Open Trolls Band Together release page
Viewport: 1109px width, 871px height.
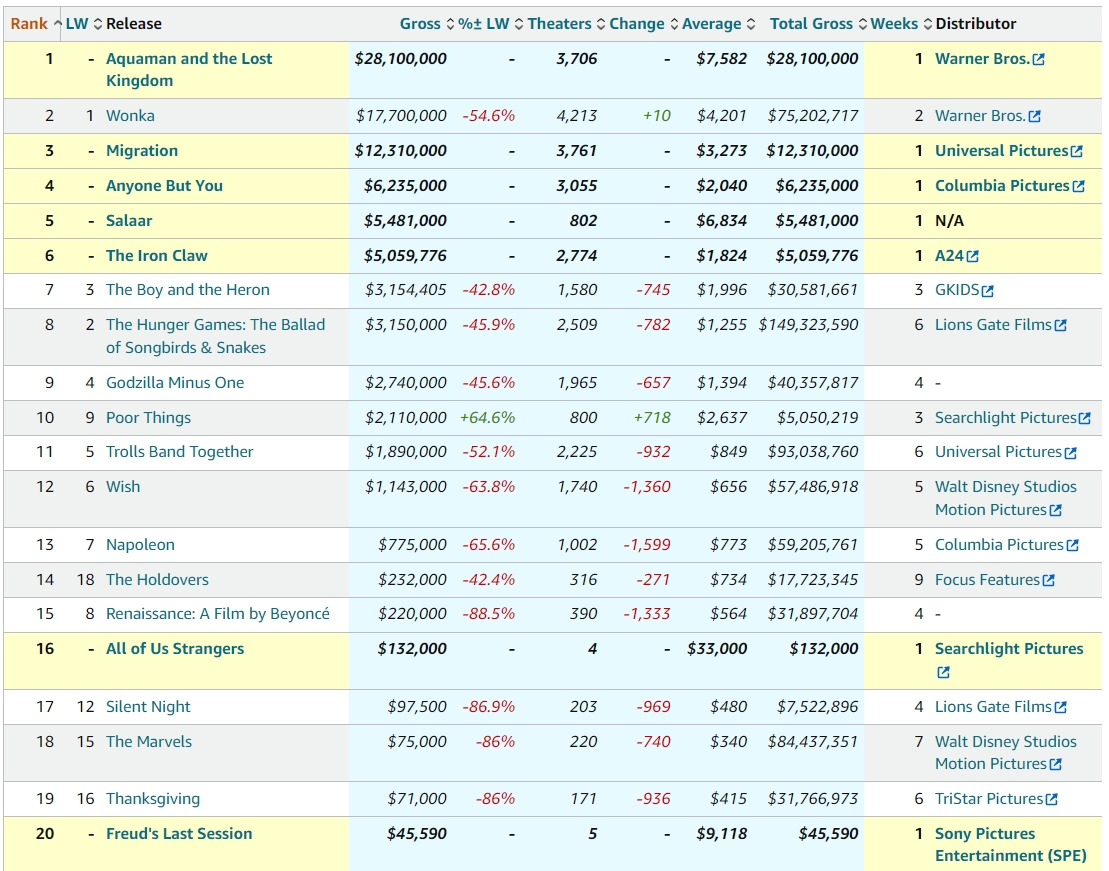180,452
